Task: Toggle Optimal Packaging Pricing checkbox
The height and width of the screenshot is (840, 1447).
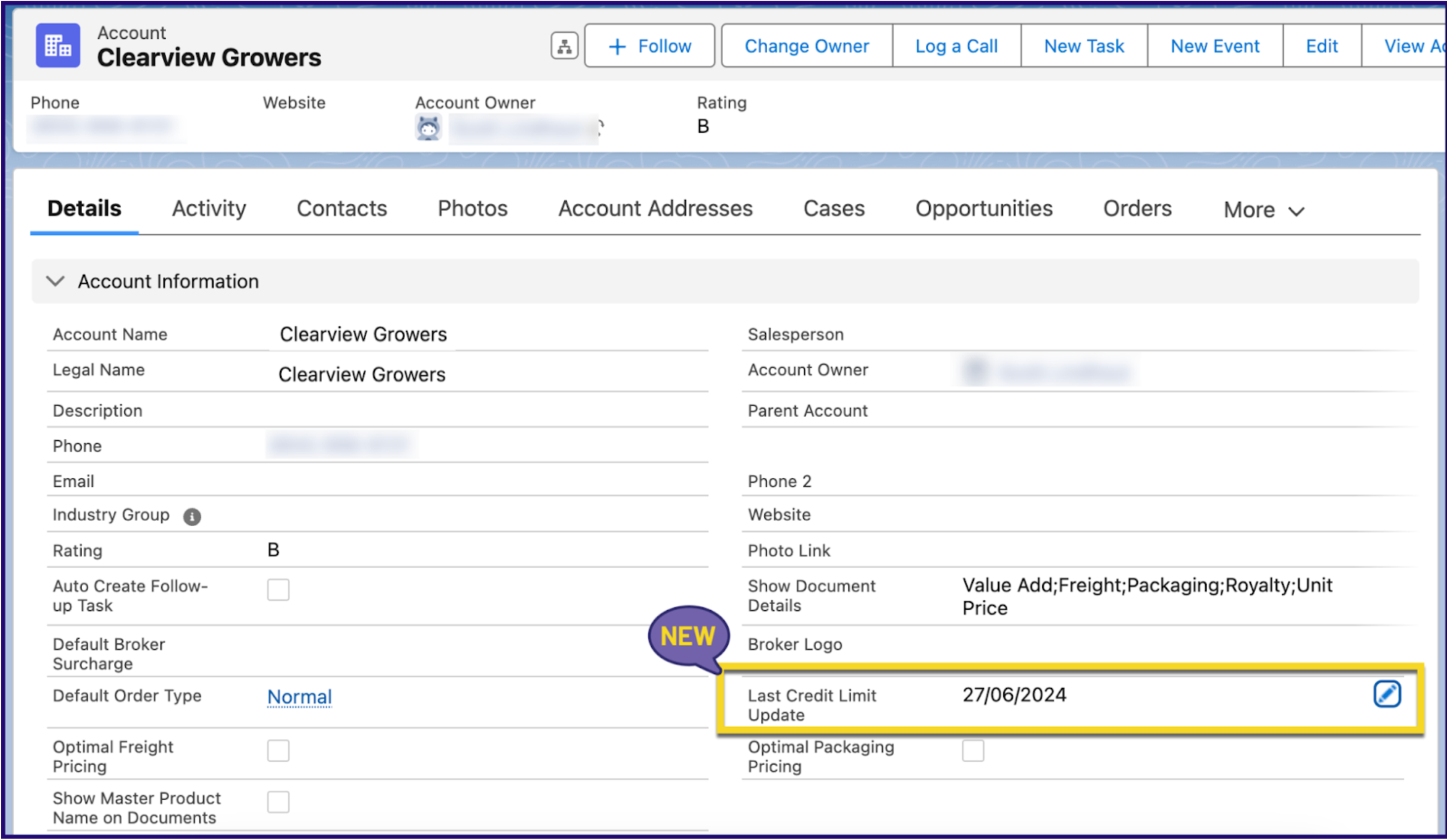Action: coord(973,751)
